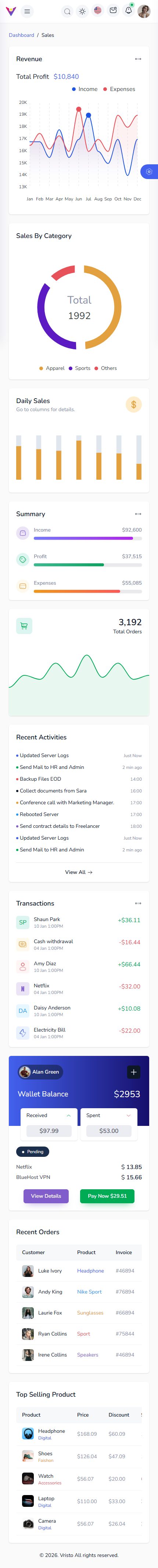Image resolution: width=158 pixels, height=1568 pixels.
Task: Toggle Apparel in category legend
Action: click(x=52, y=368)
